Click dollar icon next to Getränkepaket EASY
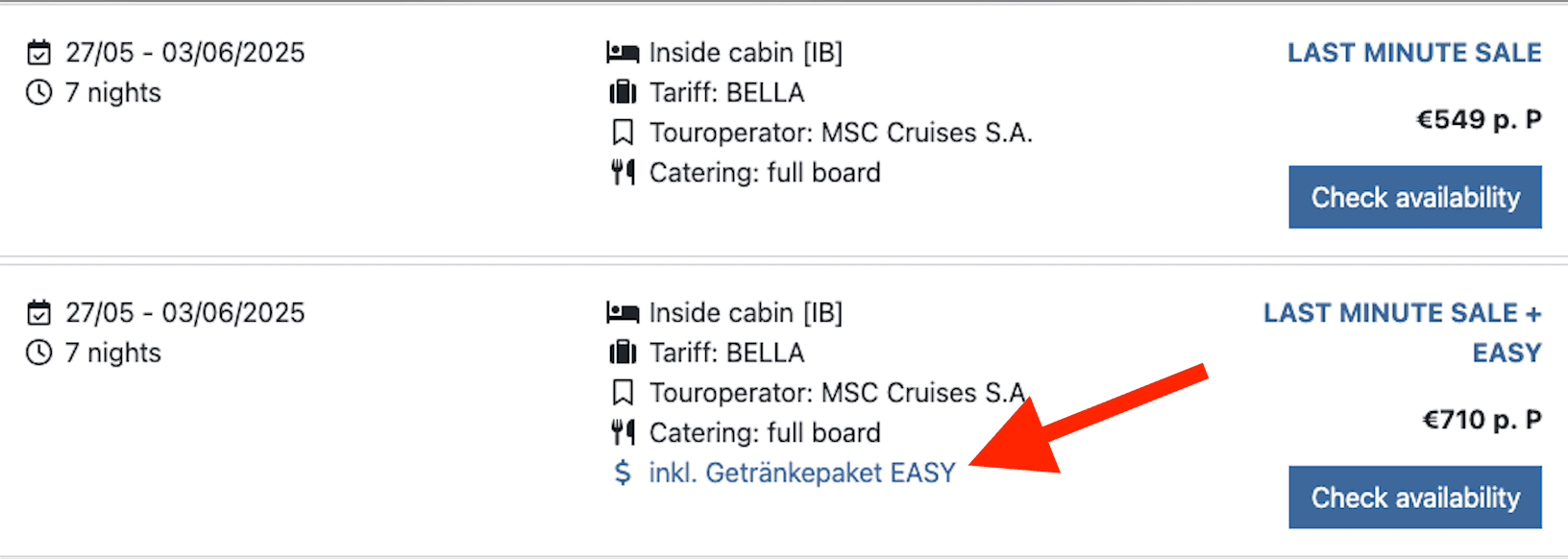This screenshot has height=559, width=1568. click(623, 473)
